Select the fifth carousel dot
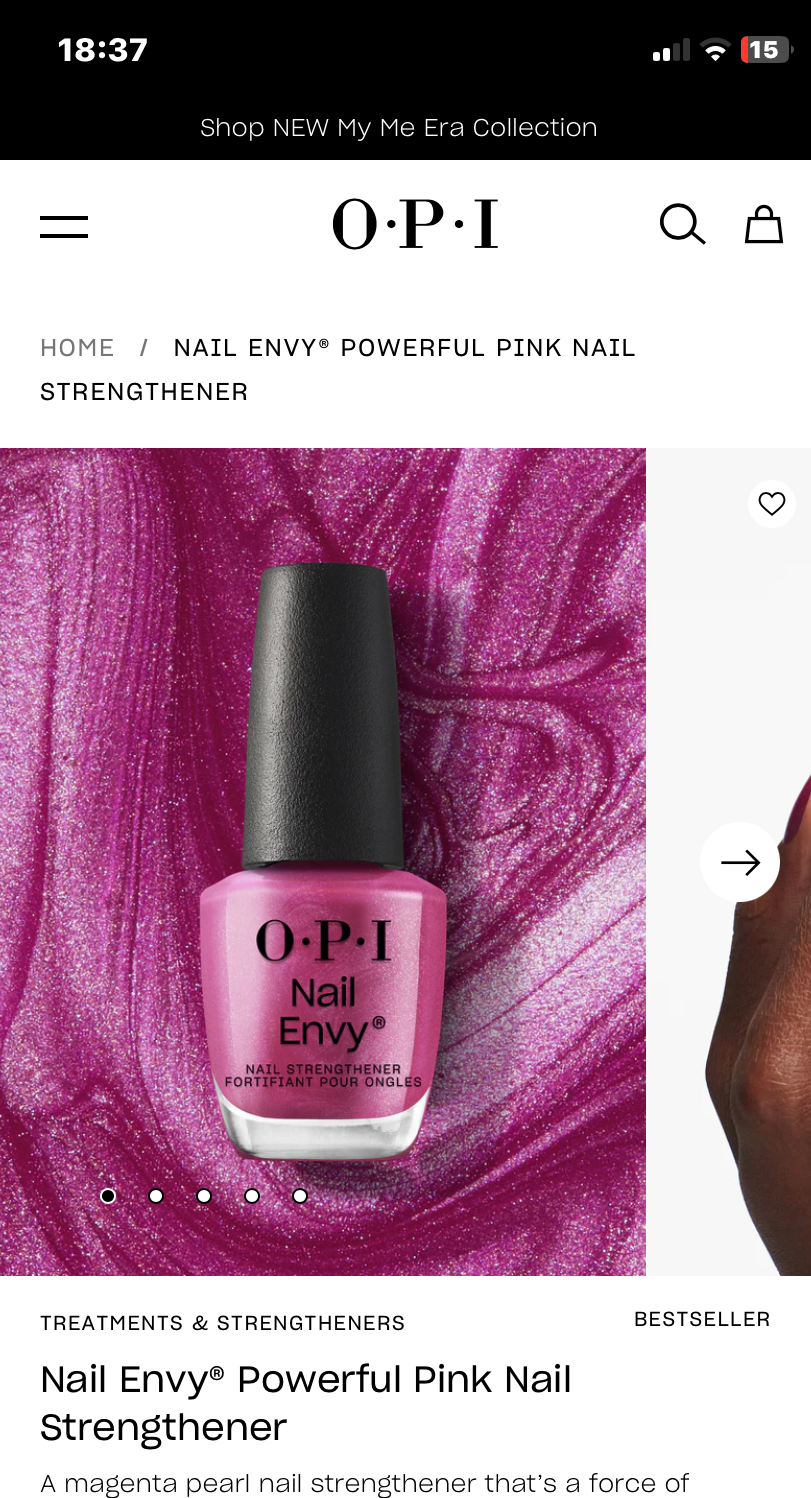 [x=300, y=1195]
